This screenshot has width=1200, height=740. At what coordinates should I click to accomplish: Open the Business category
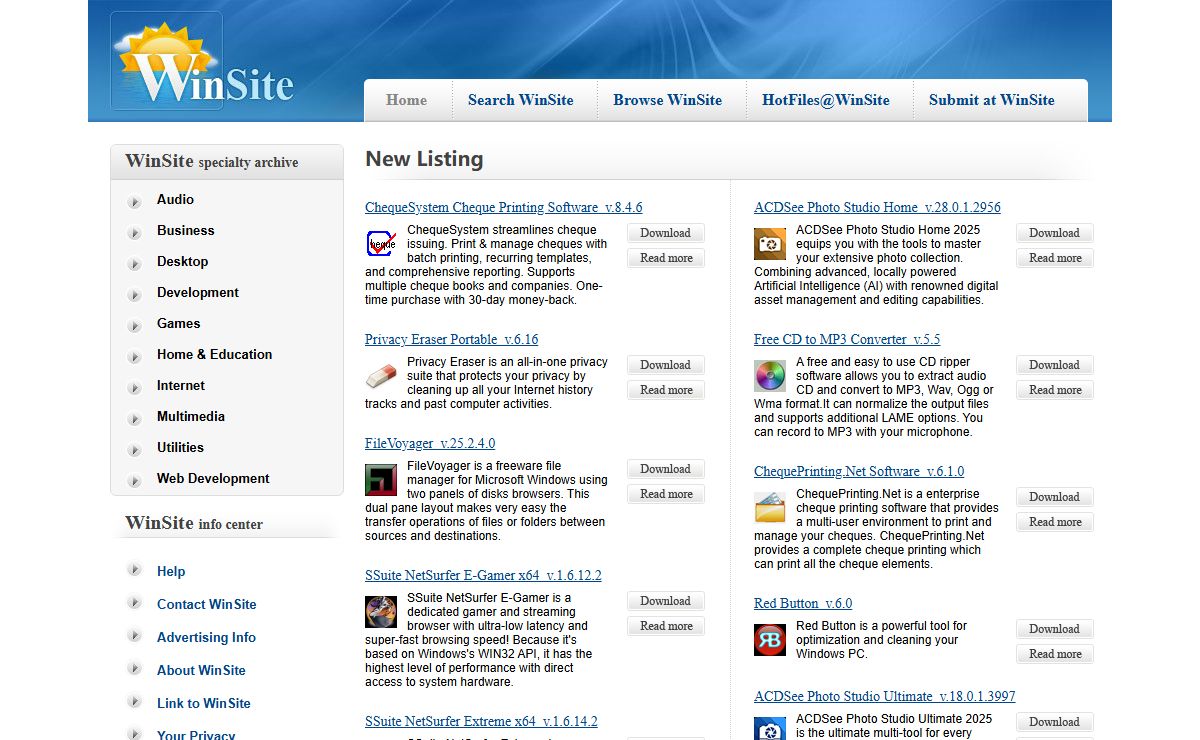[x=185, y=230]
